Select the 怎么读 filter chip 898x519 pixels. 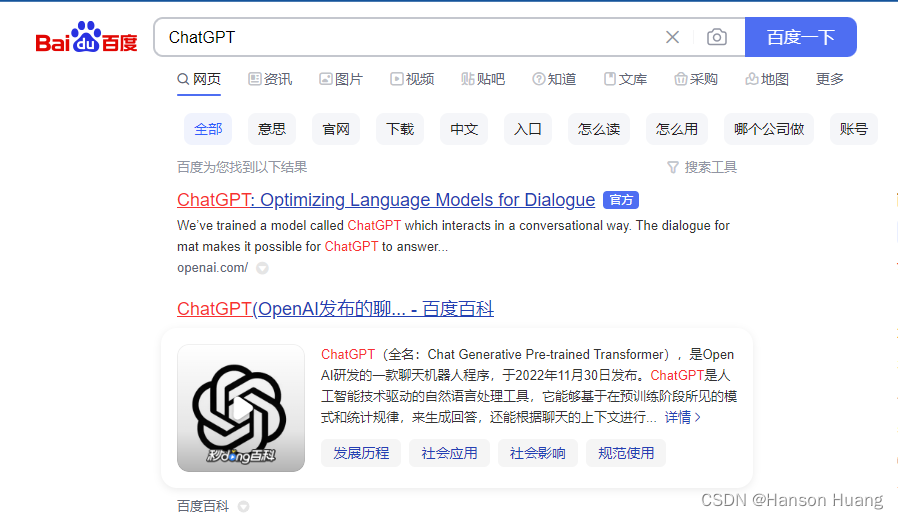599,129
